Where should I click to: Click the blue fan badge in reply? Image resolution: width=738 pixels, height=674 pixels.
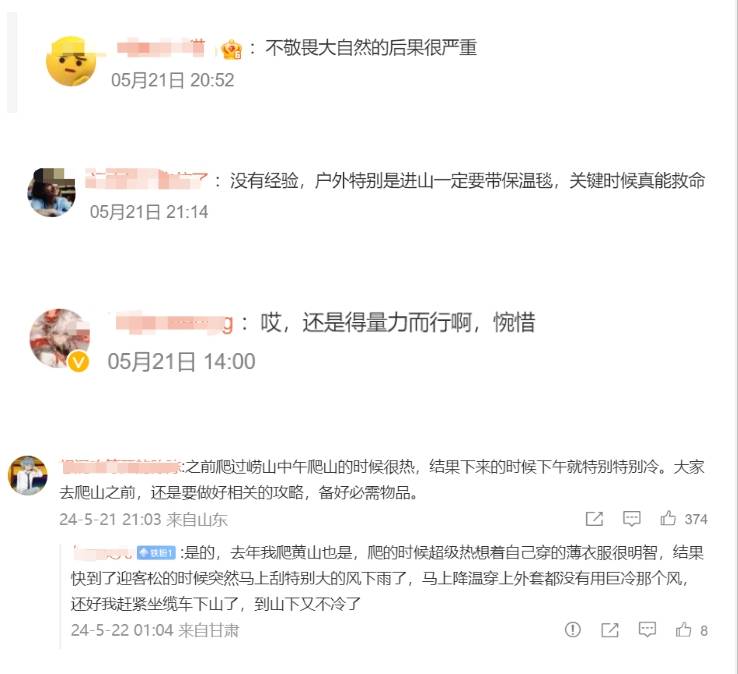click(156, 552)
